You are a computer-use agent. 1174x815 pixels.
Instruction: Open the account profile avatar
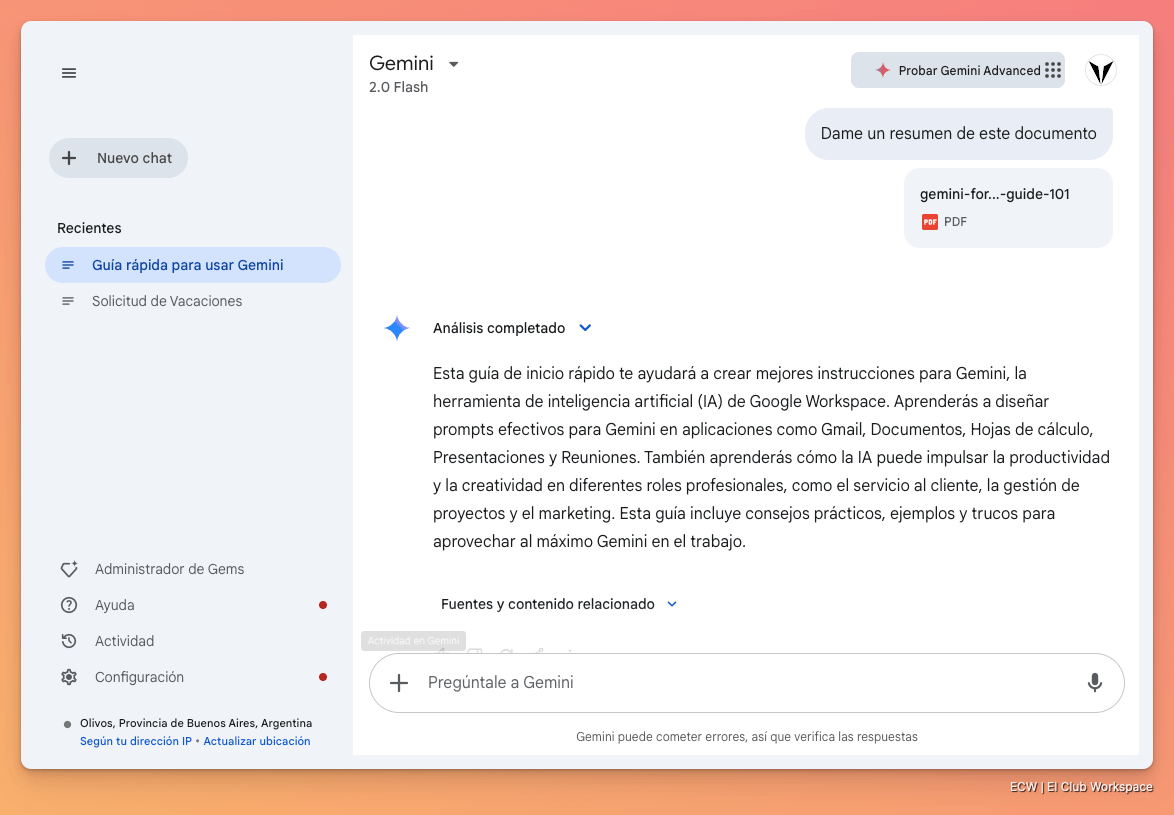[x=1101, y=70]
